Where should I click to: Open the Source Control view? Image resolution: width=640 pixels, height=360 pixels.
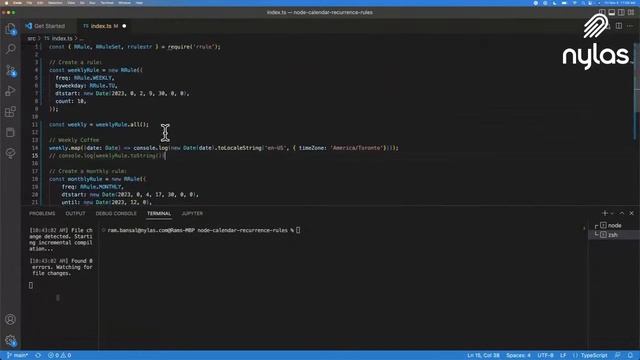coord(11,70)
